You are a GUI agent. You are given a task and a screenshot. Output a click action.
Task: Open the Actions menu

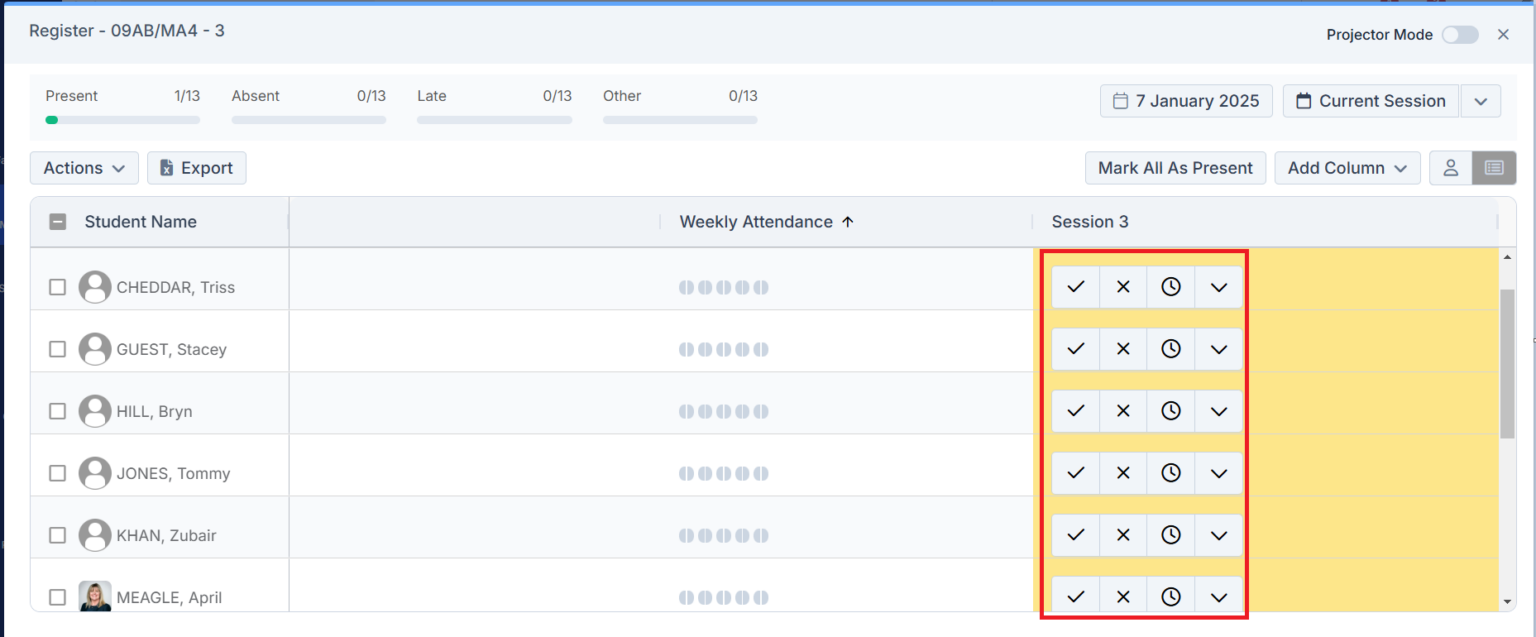pos(83,167)
